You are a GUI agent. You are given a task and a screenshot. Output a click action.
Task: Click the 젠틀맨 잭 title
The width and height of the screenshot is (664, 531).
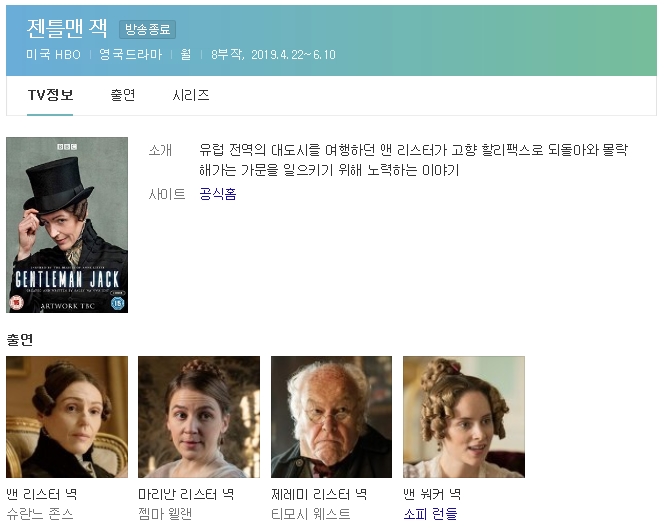coord(67,28)
